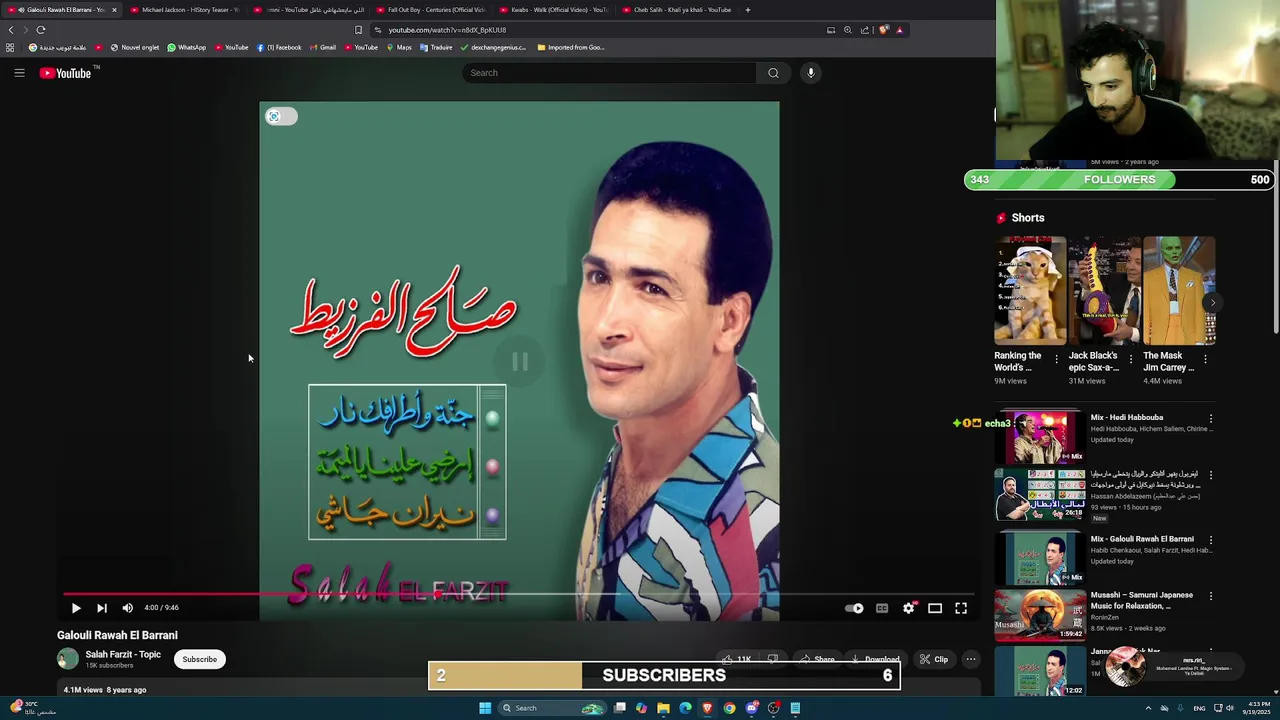
Task: Enter full screen mode
Action: click(x=961, y=608)
